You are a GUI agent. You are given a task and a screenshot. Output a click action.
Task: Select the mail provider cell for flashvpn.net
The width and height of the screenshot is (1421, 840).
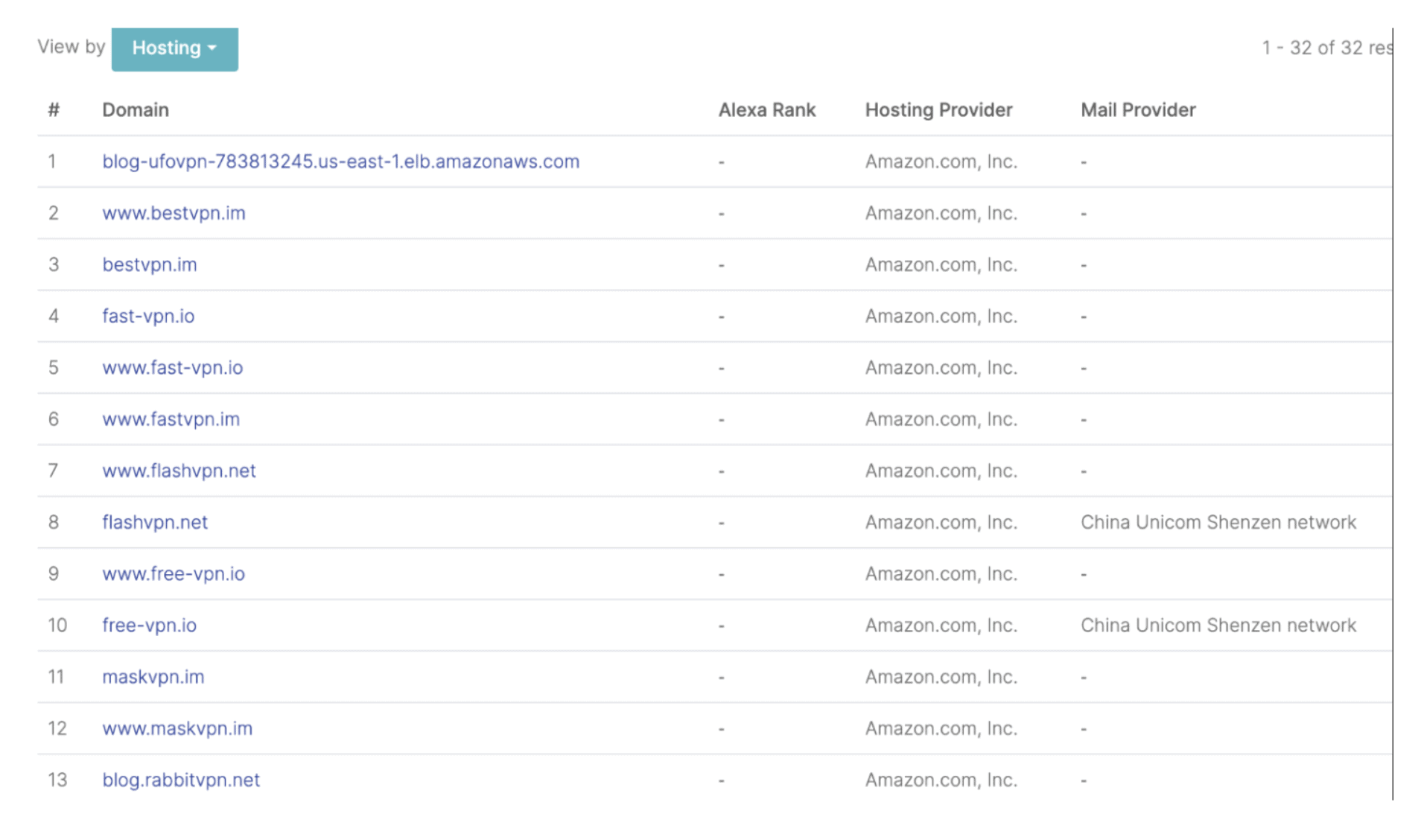point(1218,522)
